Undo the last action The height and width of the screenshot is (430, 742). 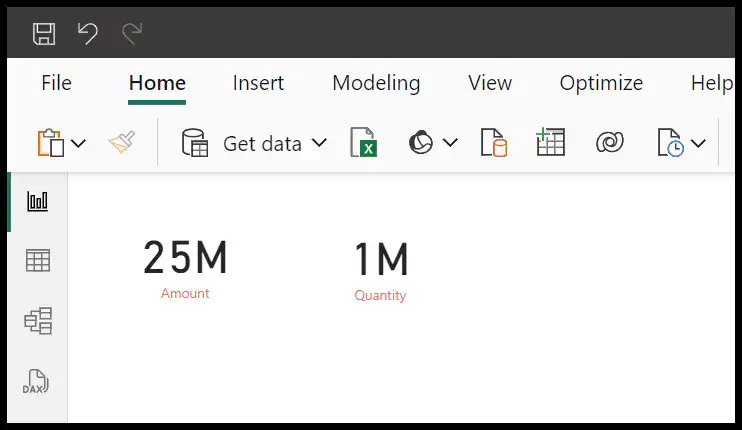tap(88, 34)
